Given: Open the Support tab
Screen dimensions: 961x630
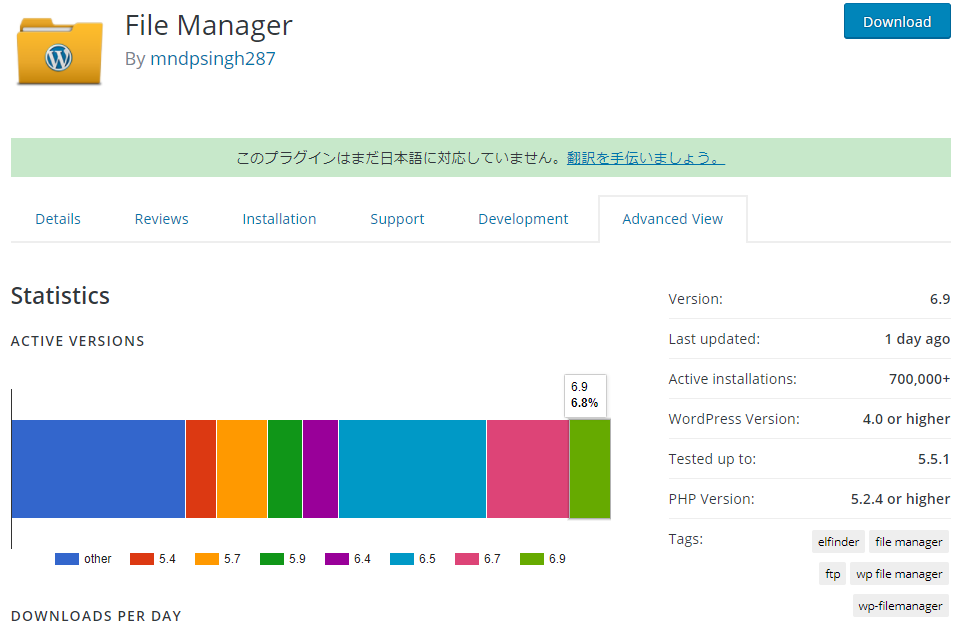Looking at the screenshot, I should [x=397, y=219].
